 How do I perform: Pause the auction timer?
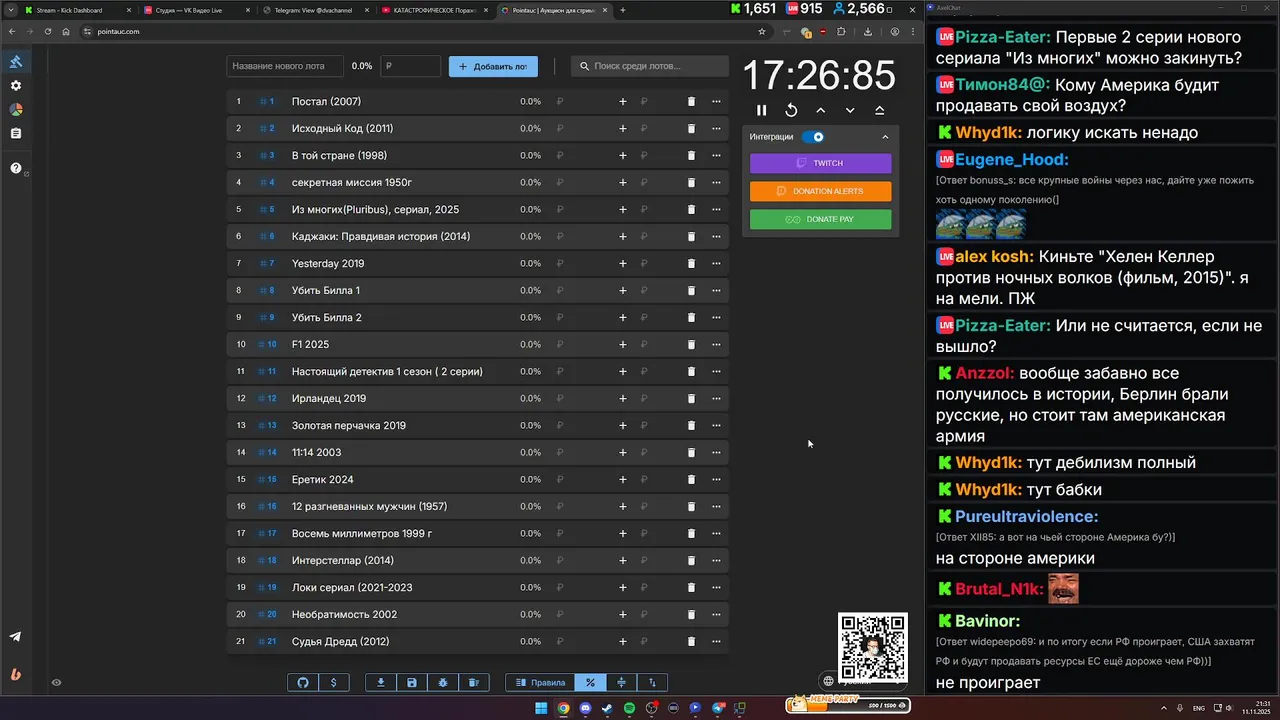click(762, 110)
